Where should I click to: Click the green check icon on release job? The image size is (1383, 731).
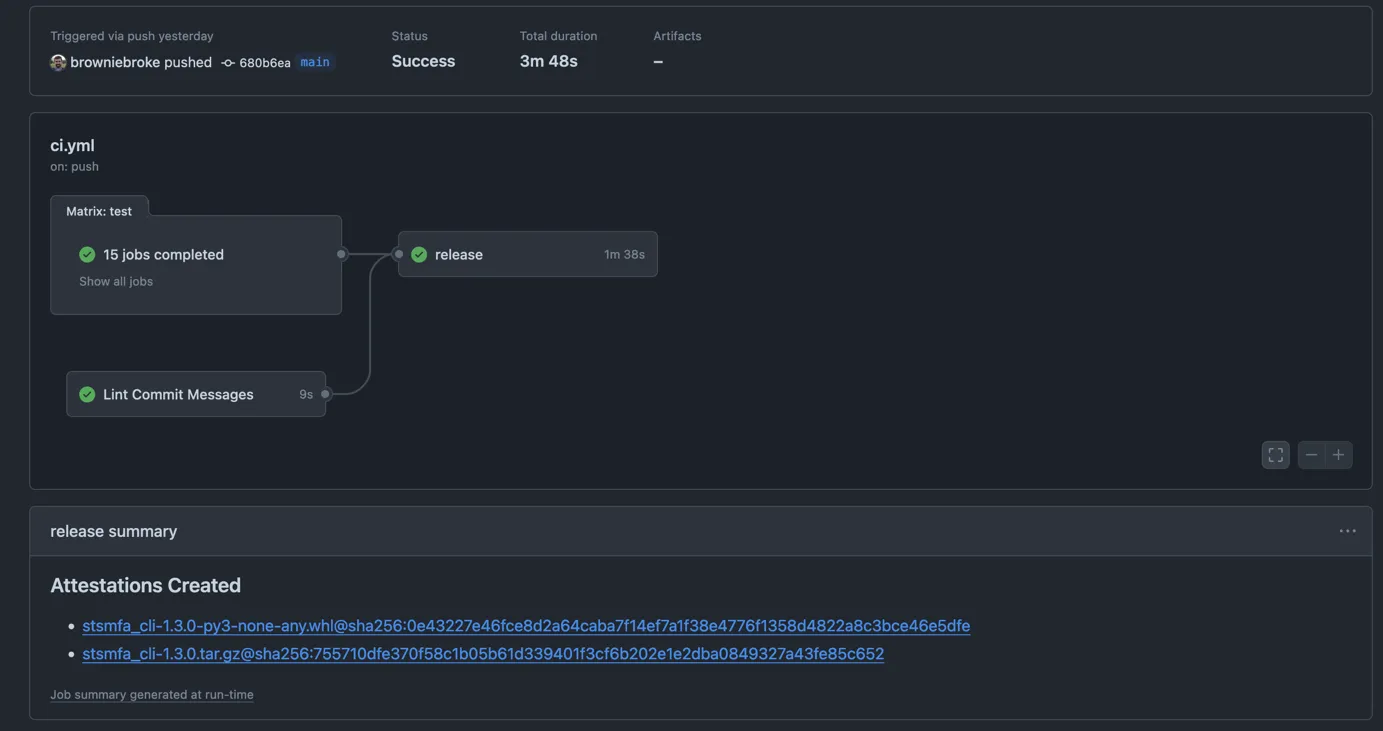pos(419,254)
